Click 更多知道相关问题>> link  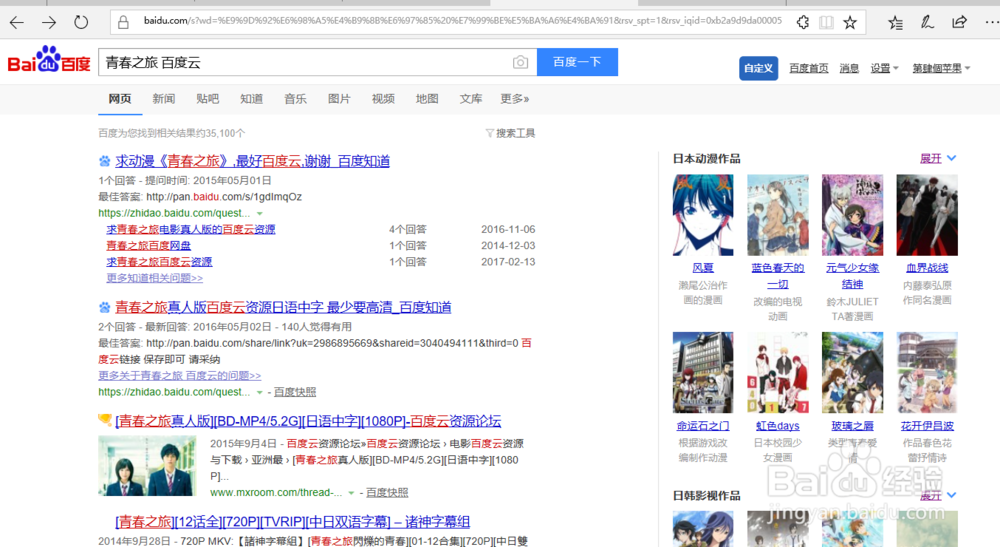(x=154, y=278)
